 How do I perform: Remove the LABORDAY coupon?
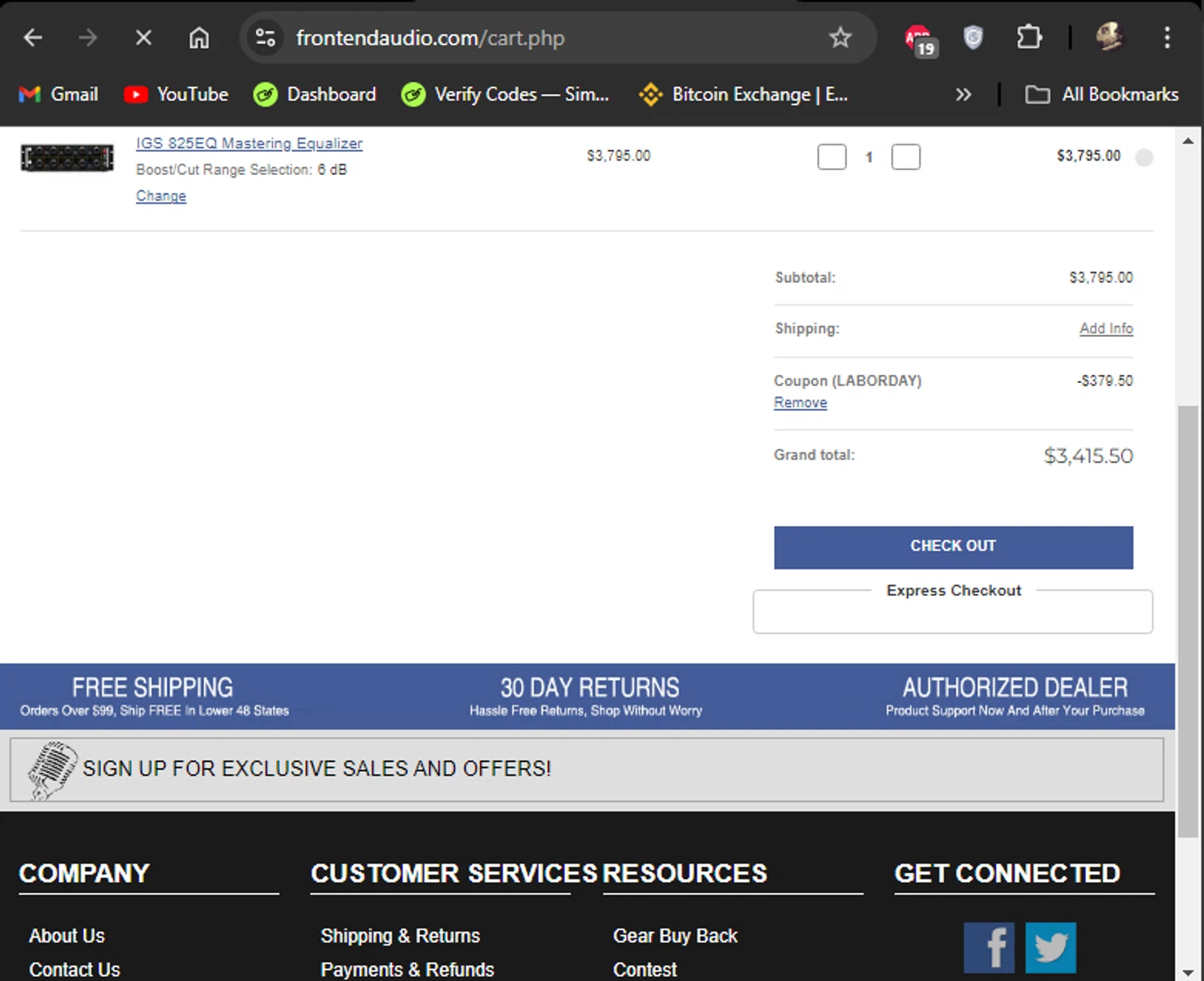(x=800, y=402)
